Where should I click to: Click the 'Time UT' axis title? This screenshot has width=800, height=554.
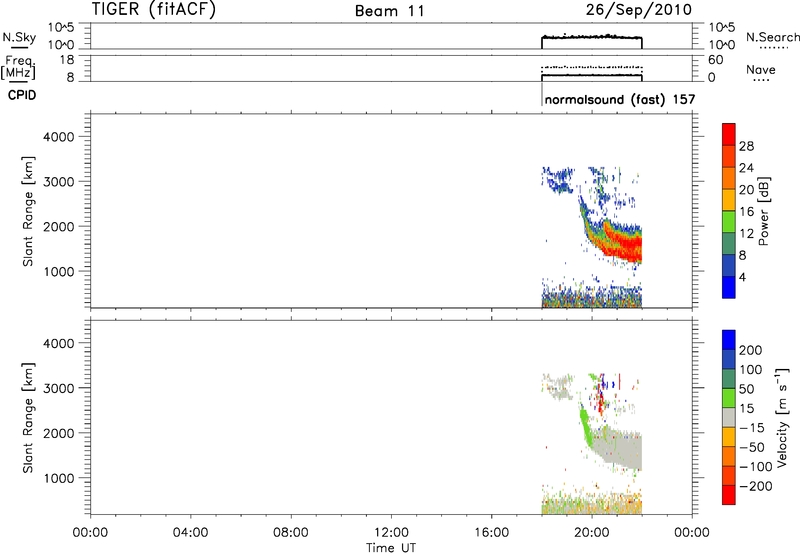point(391,548)
